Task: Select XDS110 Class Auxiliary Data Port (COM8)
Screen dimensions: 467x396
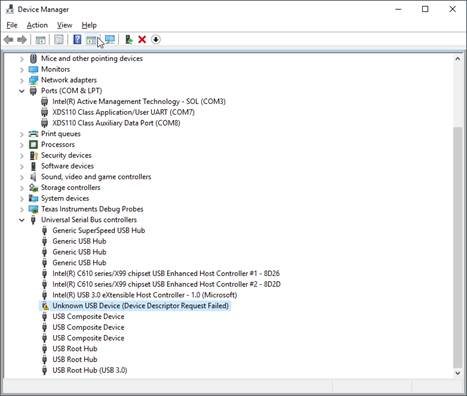Action: coord(116,123)
